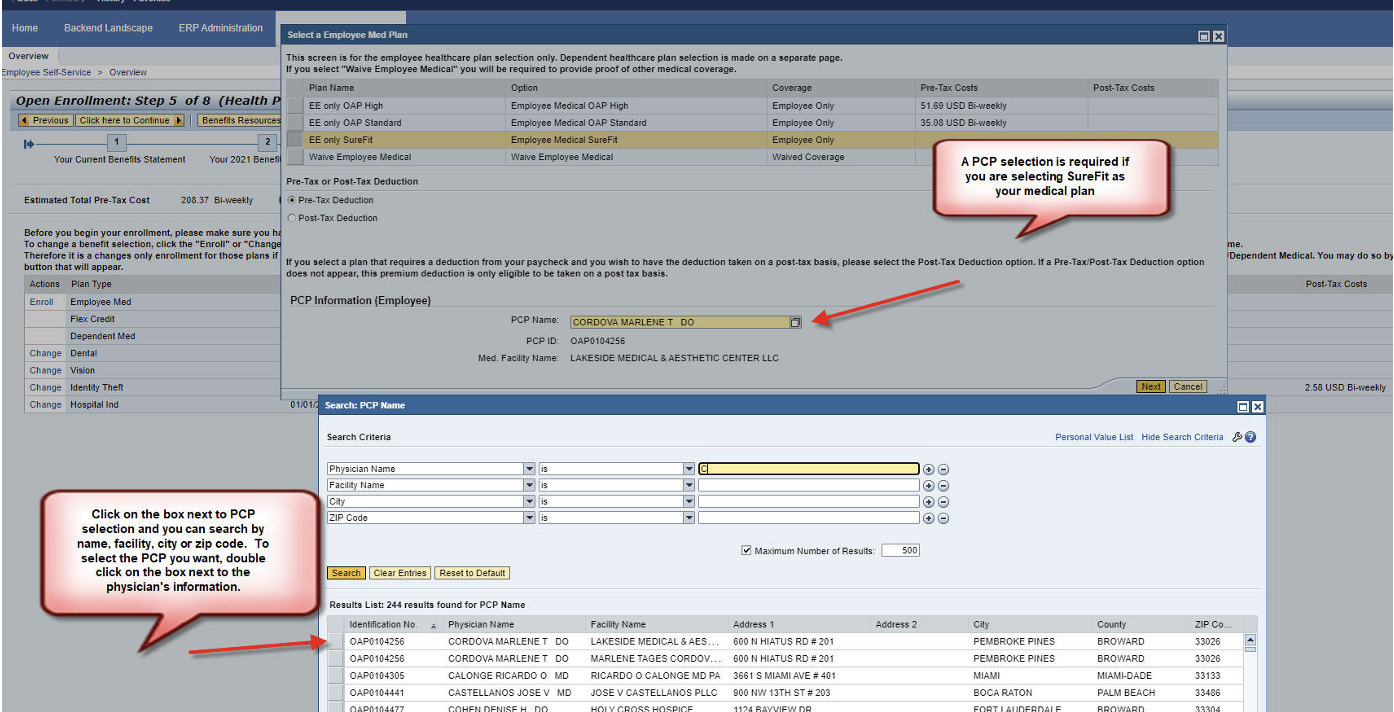Viewport: 1394px width, 712px height.
Task: Select the Post-Tax Deduction radio button
Action: coord(292,218)
